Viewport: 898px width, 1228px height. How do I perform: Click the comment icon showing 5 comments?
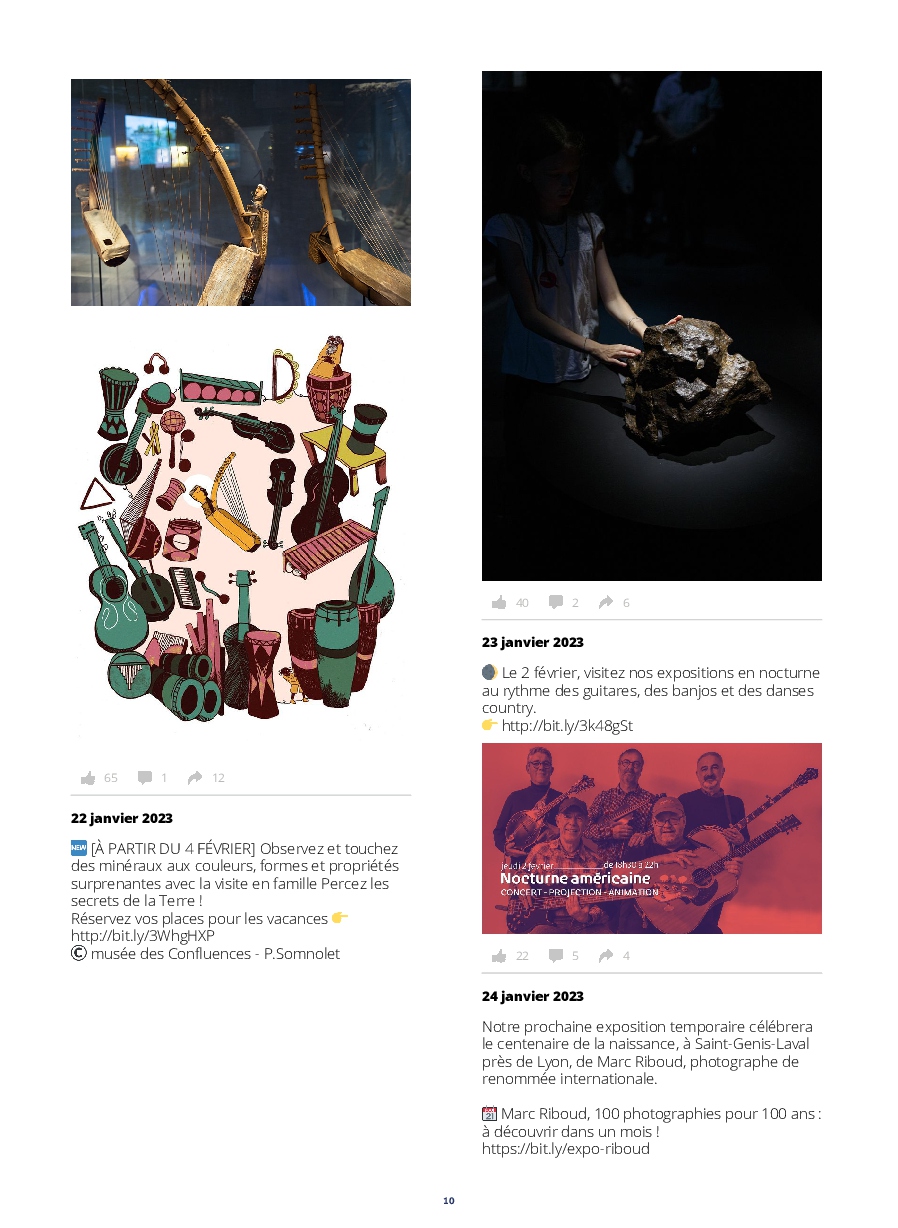[556, 956]
